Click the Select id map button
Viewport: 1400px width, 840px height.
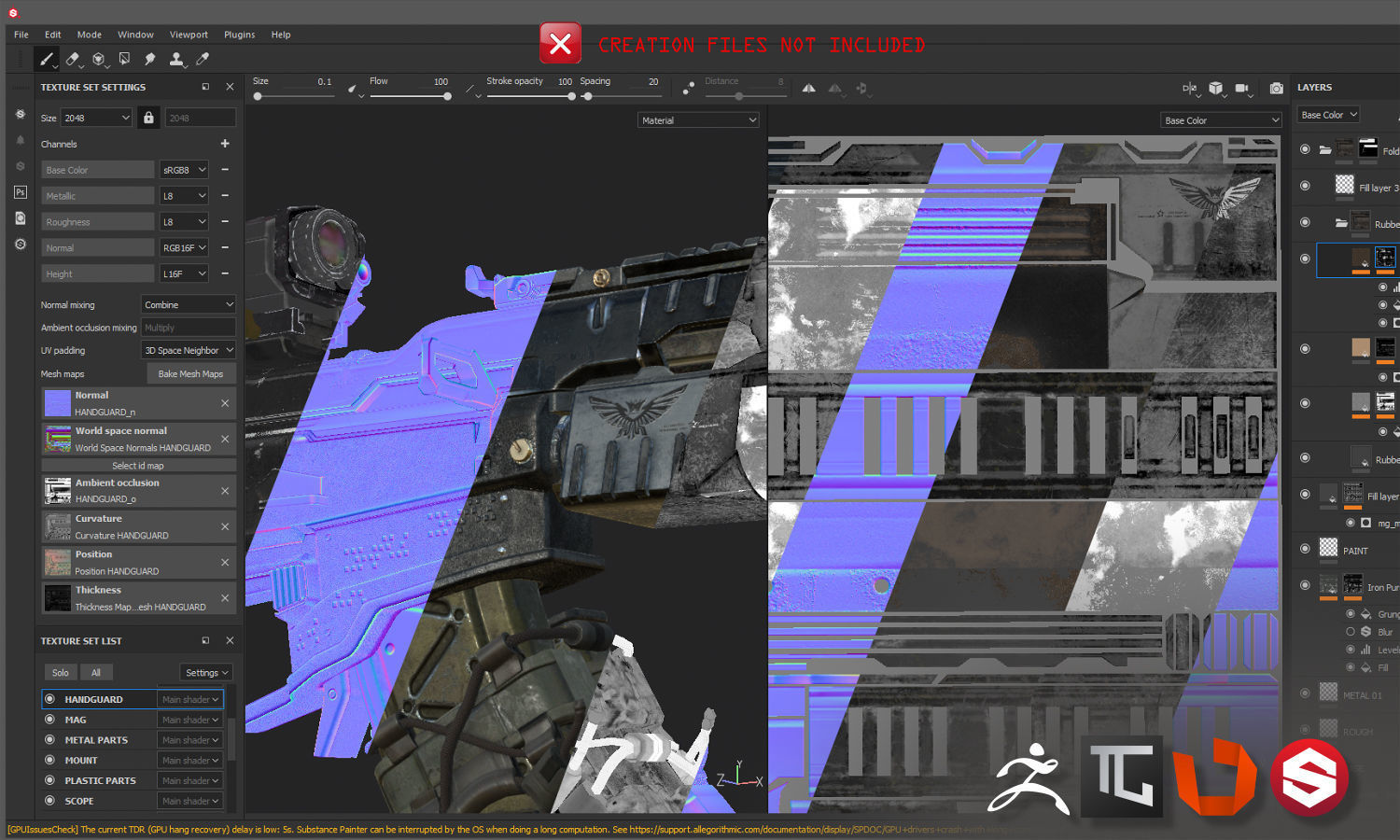tap(138, 465)
